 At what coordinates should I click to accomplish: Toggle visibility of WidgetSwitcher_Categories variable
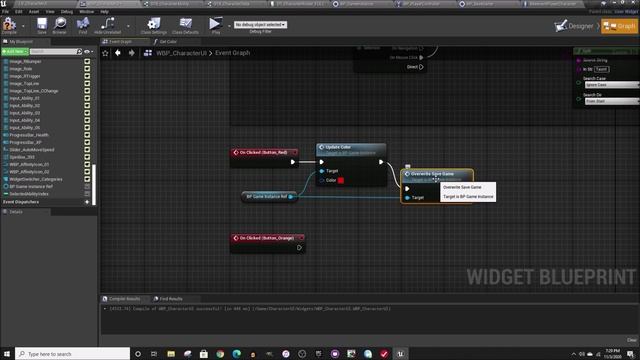[x=87, y=179]
